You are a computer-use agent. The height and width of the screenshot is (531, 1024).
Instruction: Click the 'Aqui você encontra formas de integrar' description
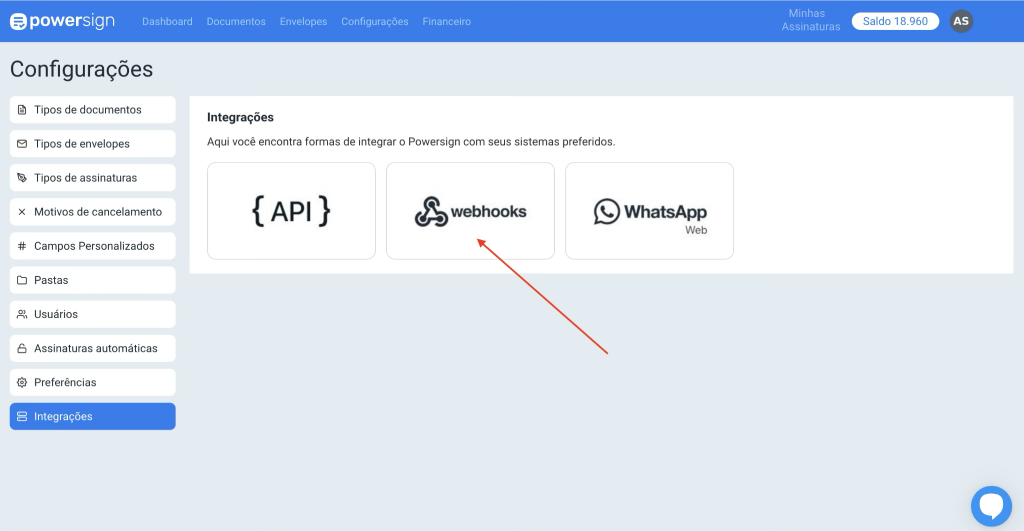click(411, 142)
